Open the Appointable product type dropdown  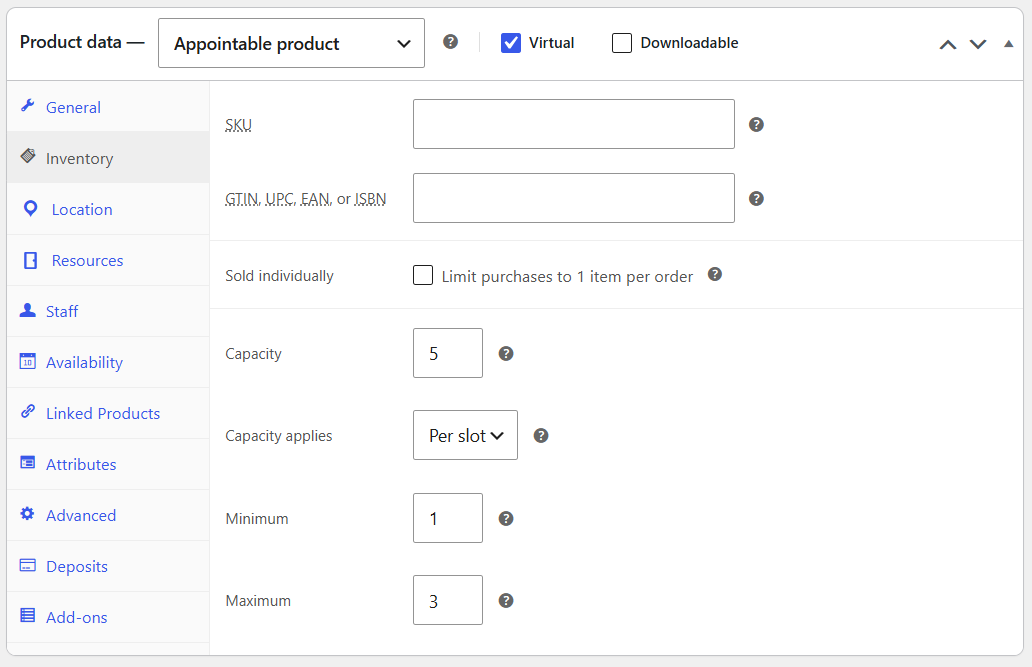tap(292, 43)
